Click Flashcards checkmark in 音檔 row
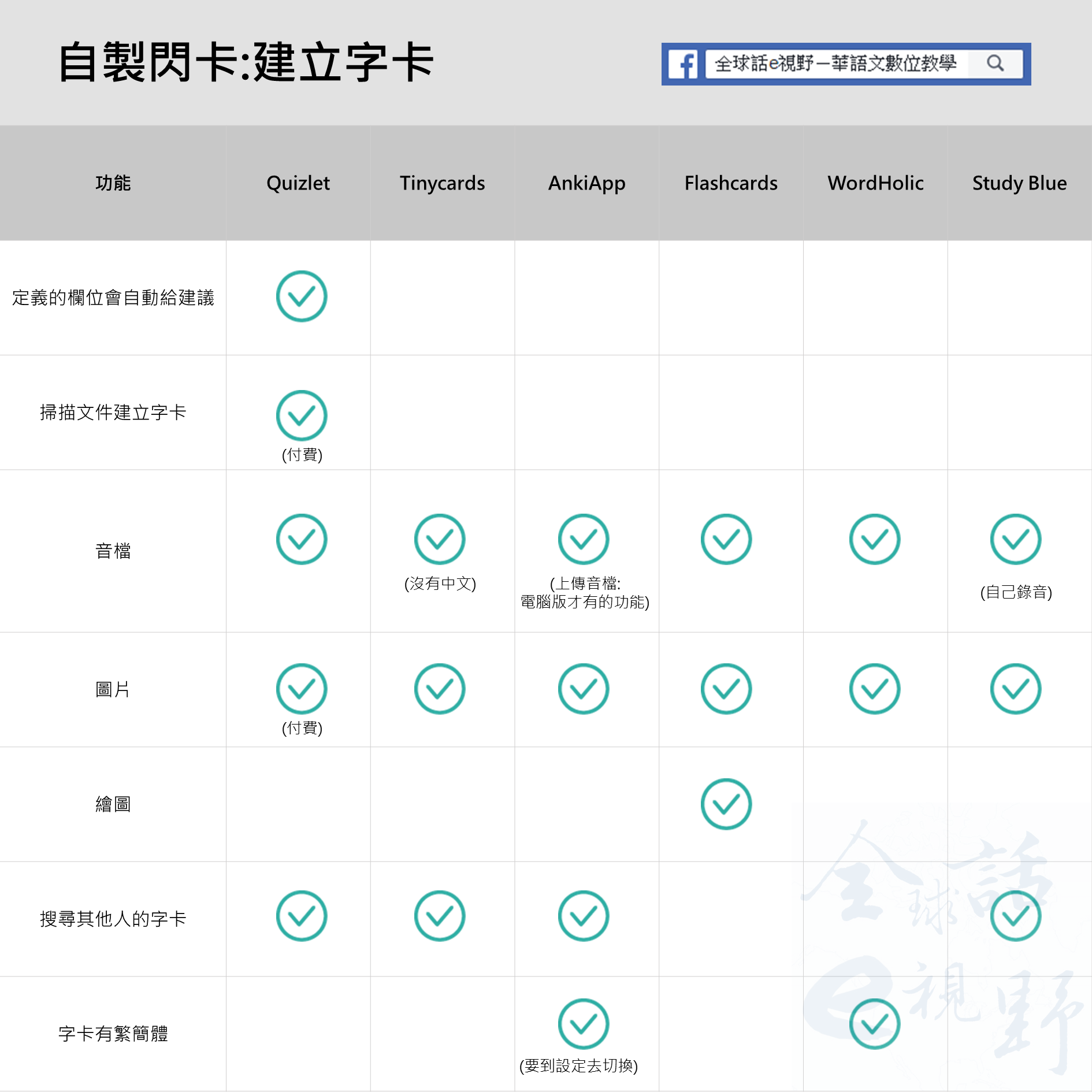The image size is (1092, 1092). pos(726,539)
